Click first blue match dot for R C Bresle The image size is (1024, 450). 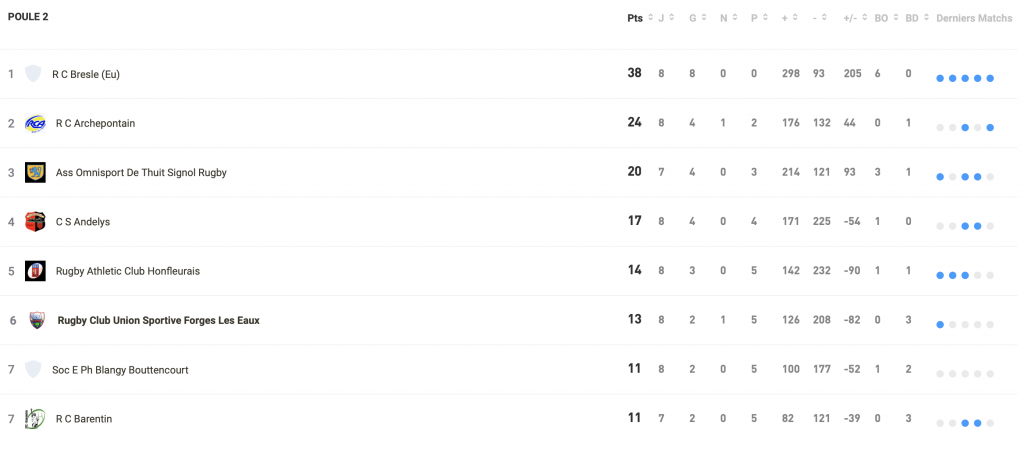(940, 78)
